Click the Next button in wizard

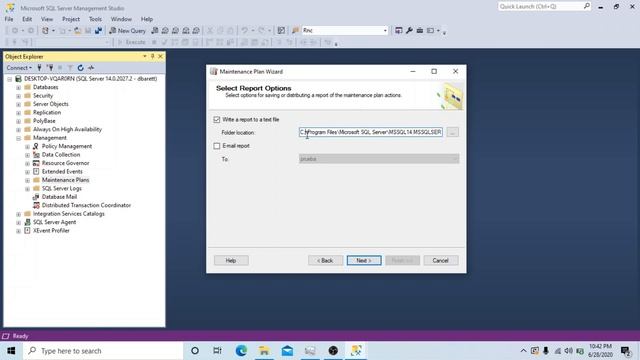[364, 260]
